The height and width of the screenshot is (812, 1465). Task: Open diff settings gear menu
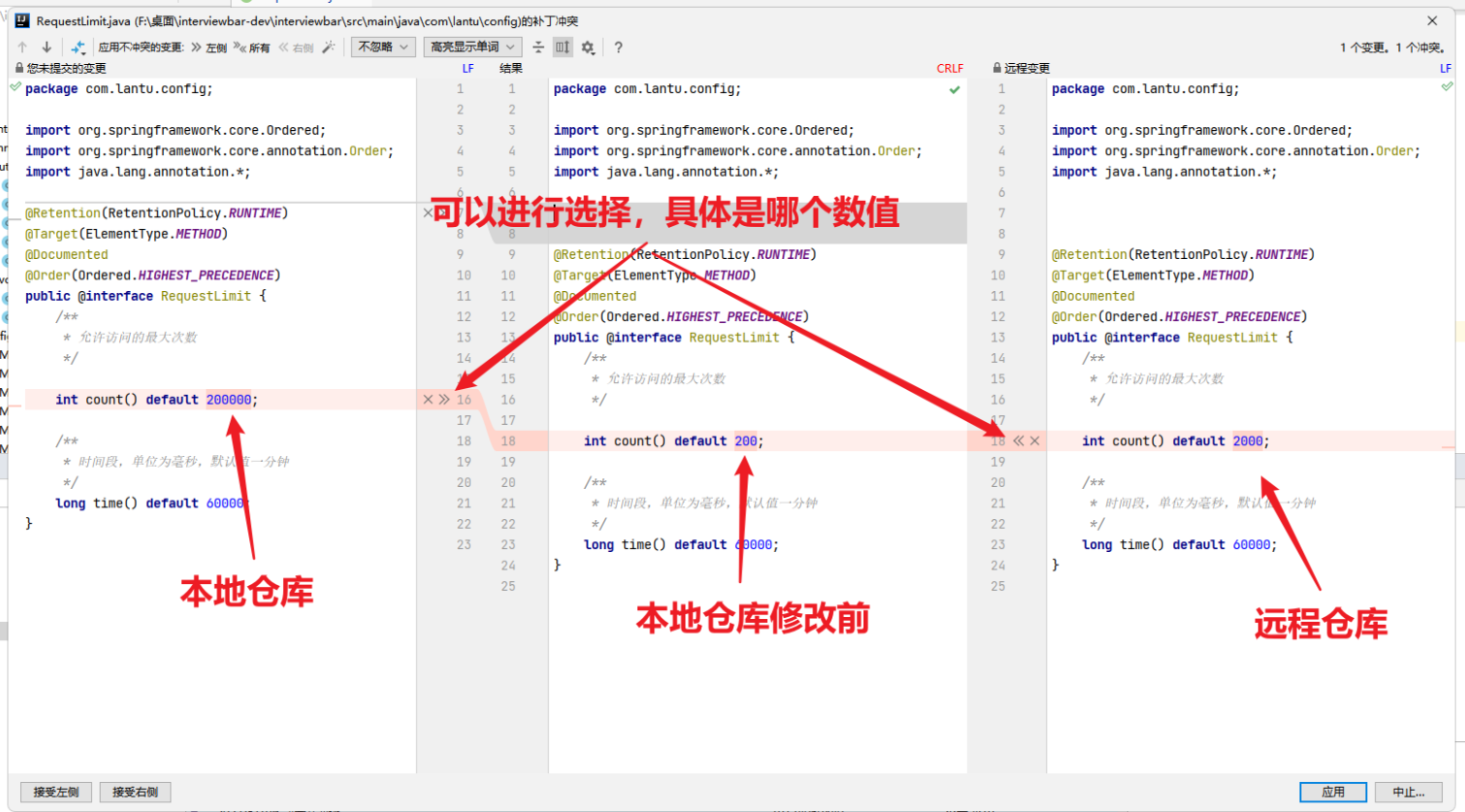[588, 47]
